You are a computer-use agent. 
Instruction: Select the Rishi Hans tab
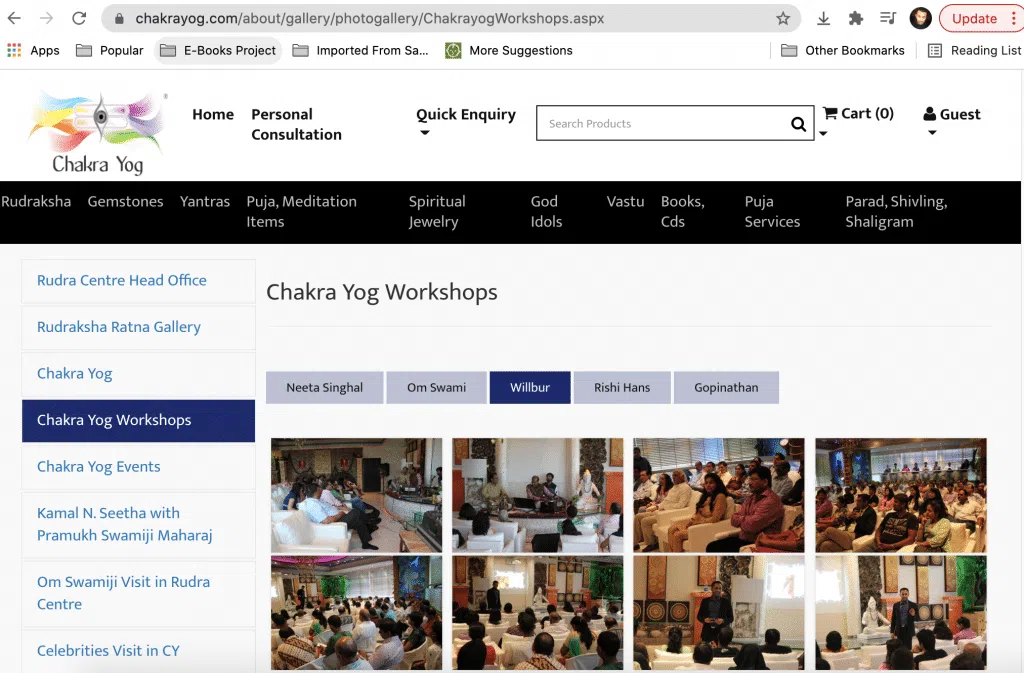pyautogui.click(x=622, y=388)
